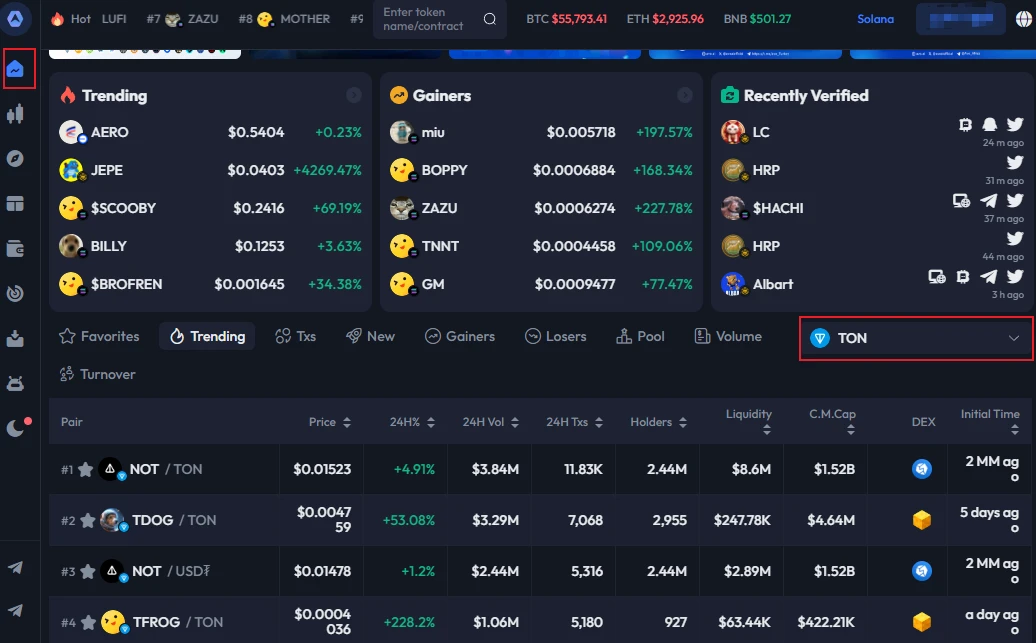This screenshot has height=643, width=1036.
Task: Open Albart Twitter icon
Action: click(x=1015, y=276)
